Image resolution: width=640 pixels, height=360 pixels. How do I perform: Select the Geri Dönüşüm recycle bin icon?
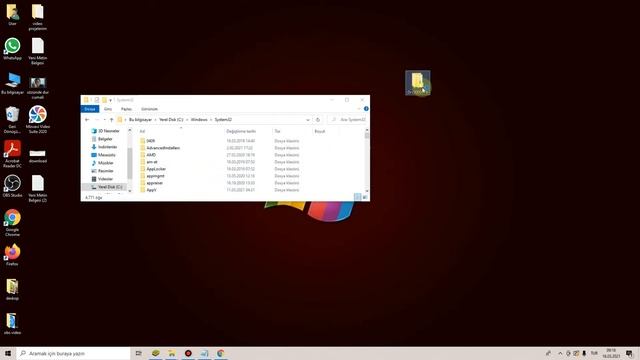click(12, 120)
